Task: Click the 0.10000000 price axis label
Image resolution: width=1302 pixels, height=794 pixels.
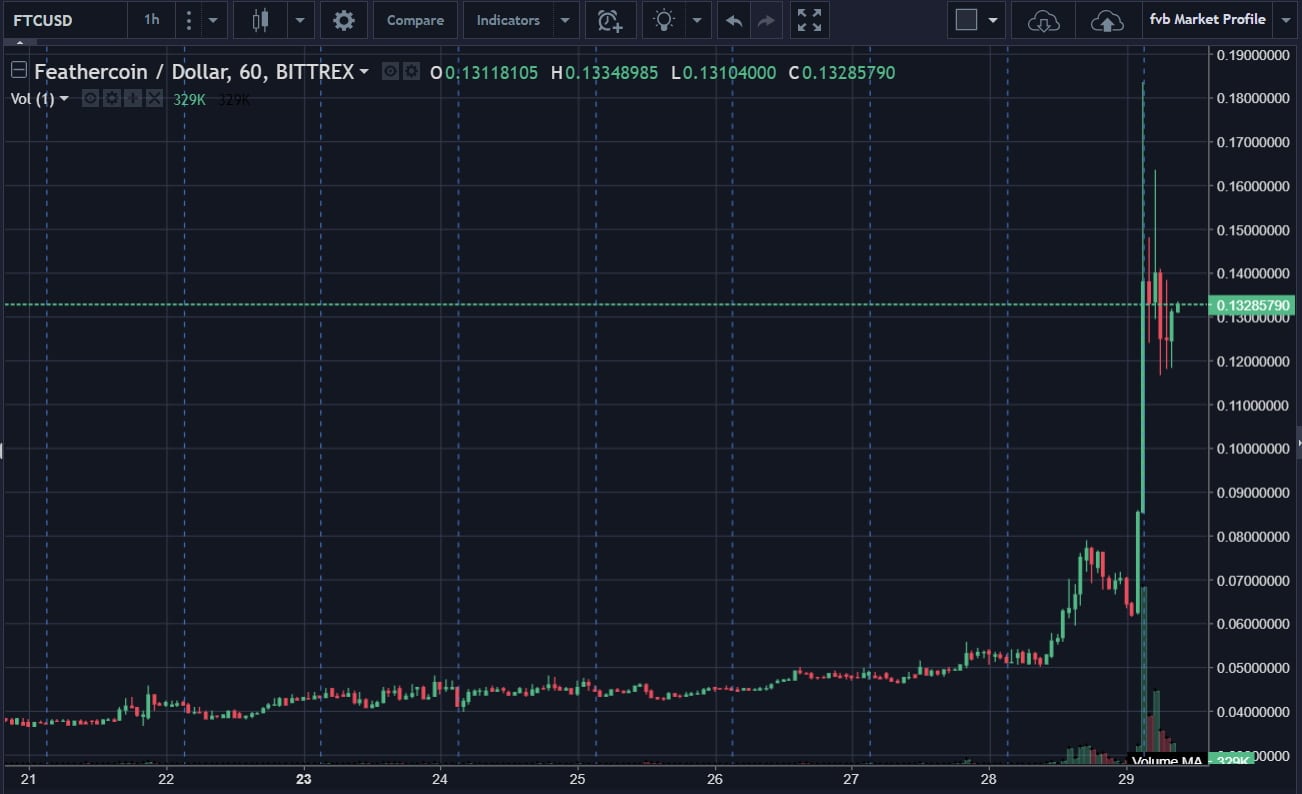Action: tap(1252, 448)
